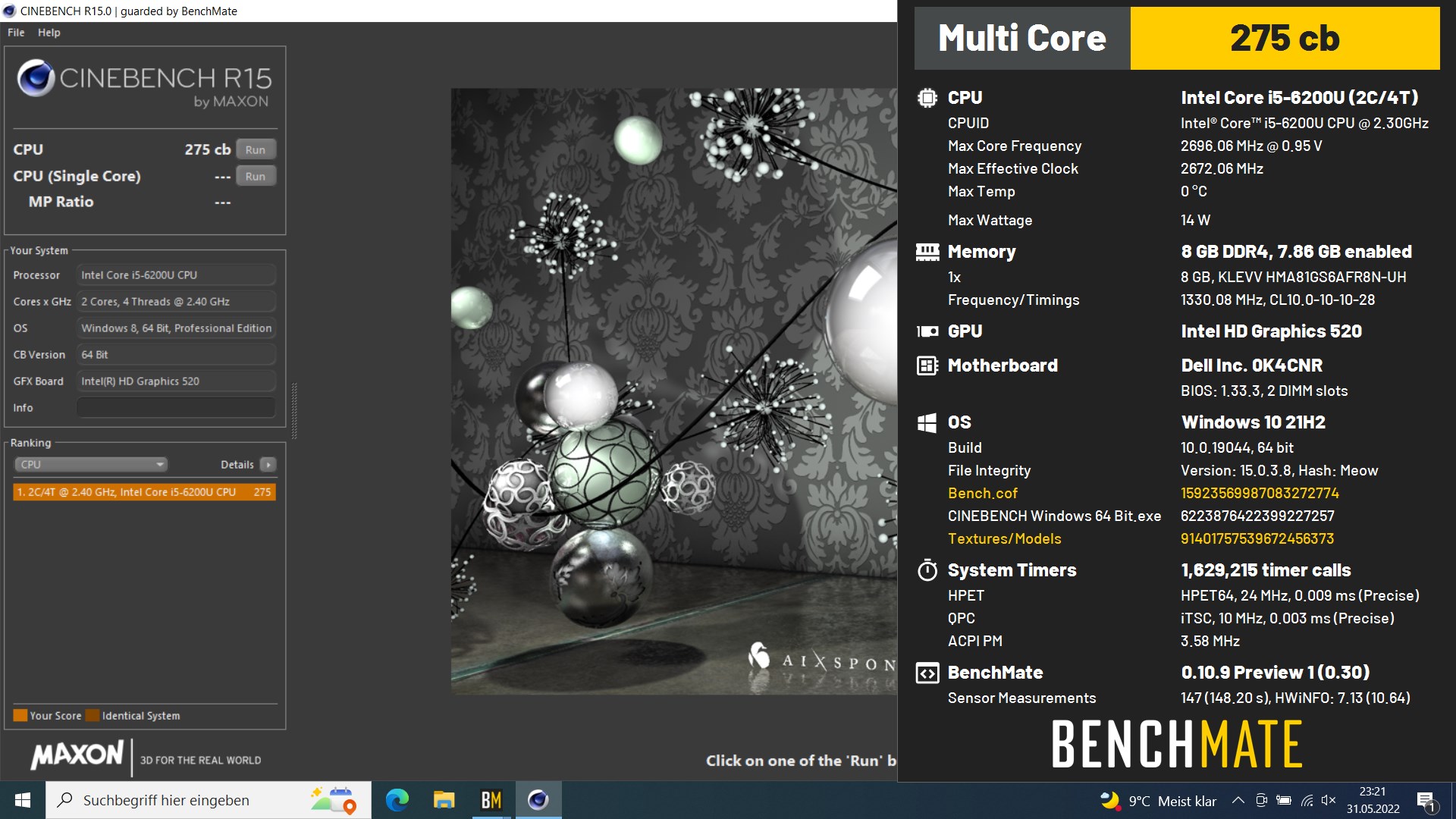Click the OS Windows logo icon

(927, 422)
